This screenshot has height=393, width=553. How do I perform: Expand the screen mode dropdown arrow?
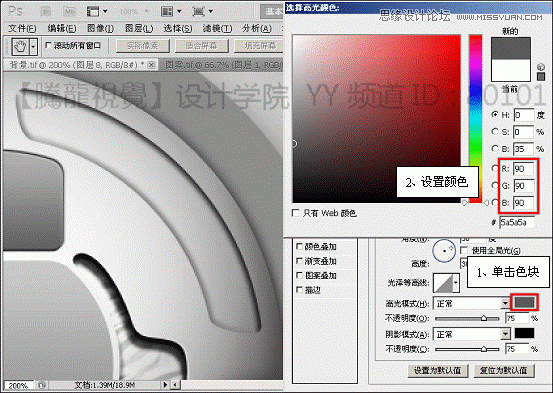(211, 12)
